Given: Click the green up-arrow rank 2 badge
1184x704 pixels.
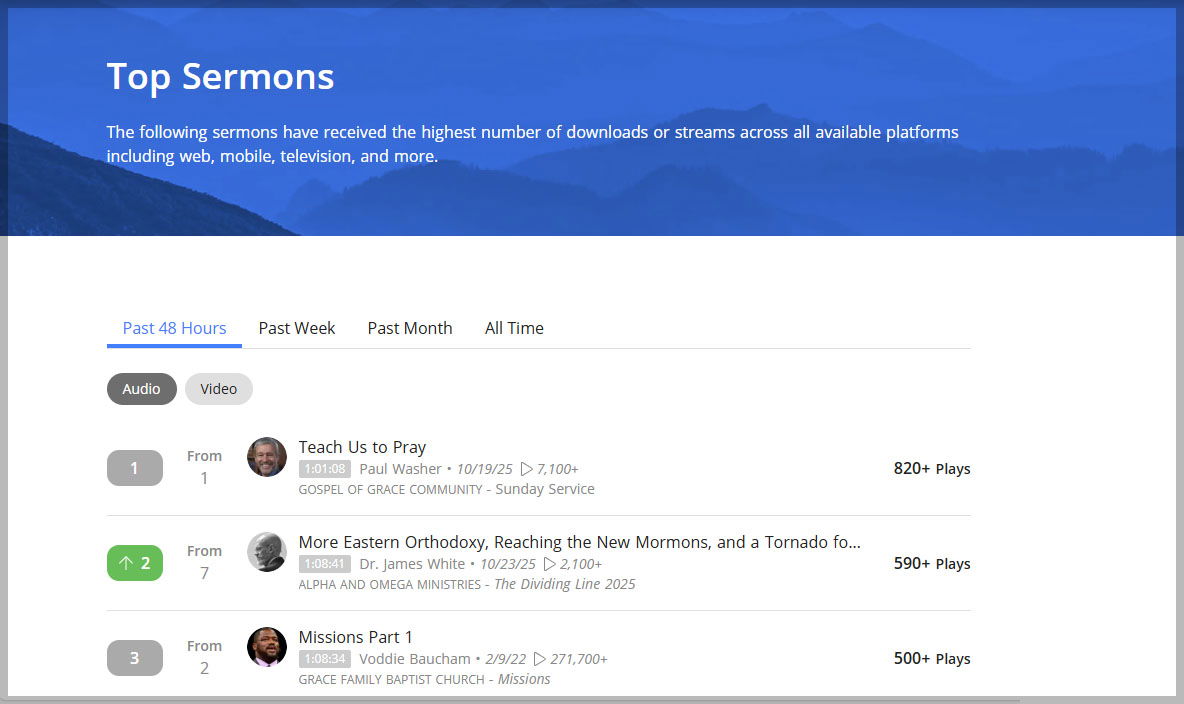Looking at the screenshot, I should pos(135,563).
